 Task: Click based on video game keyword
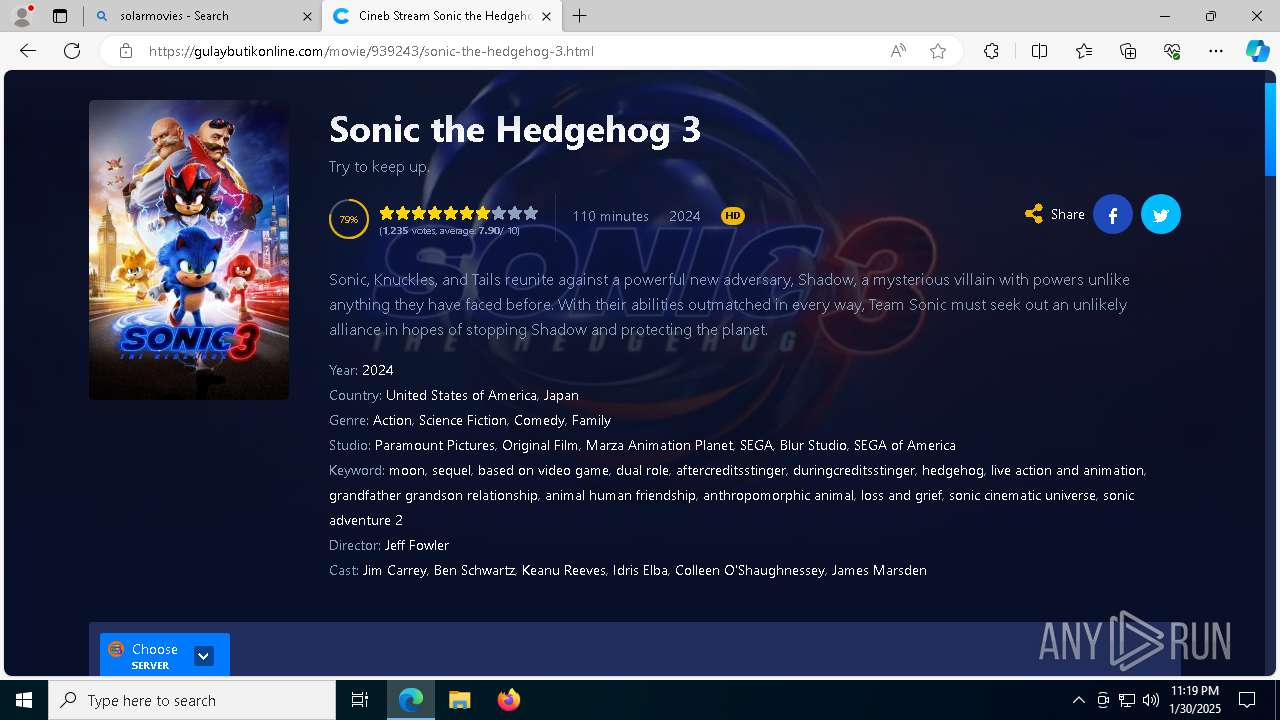(x=543, y=470)
